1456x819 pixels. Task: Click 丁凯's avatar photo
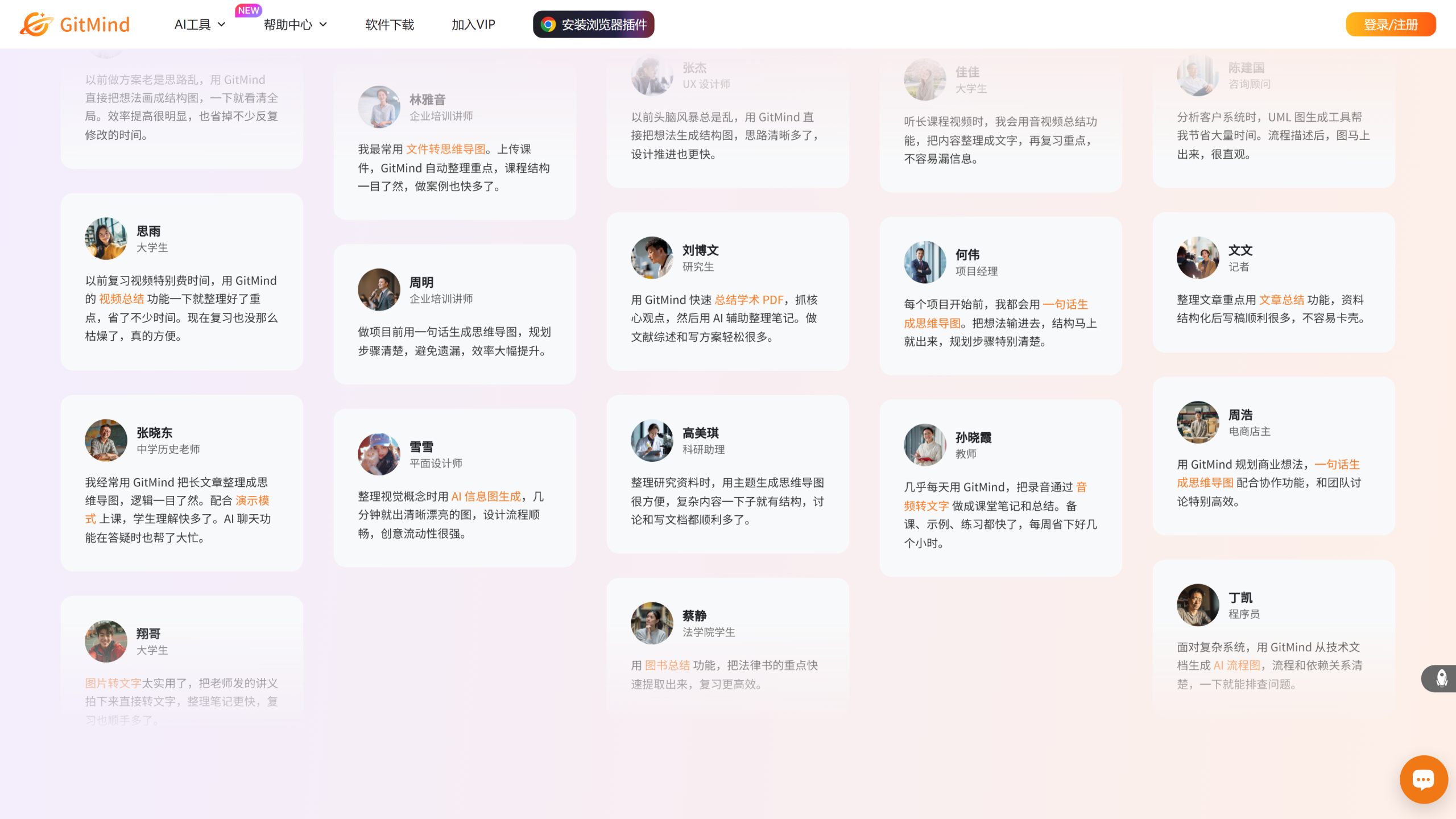click(x=1198, y=605)
